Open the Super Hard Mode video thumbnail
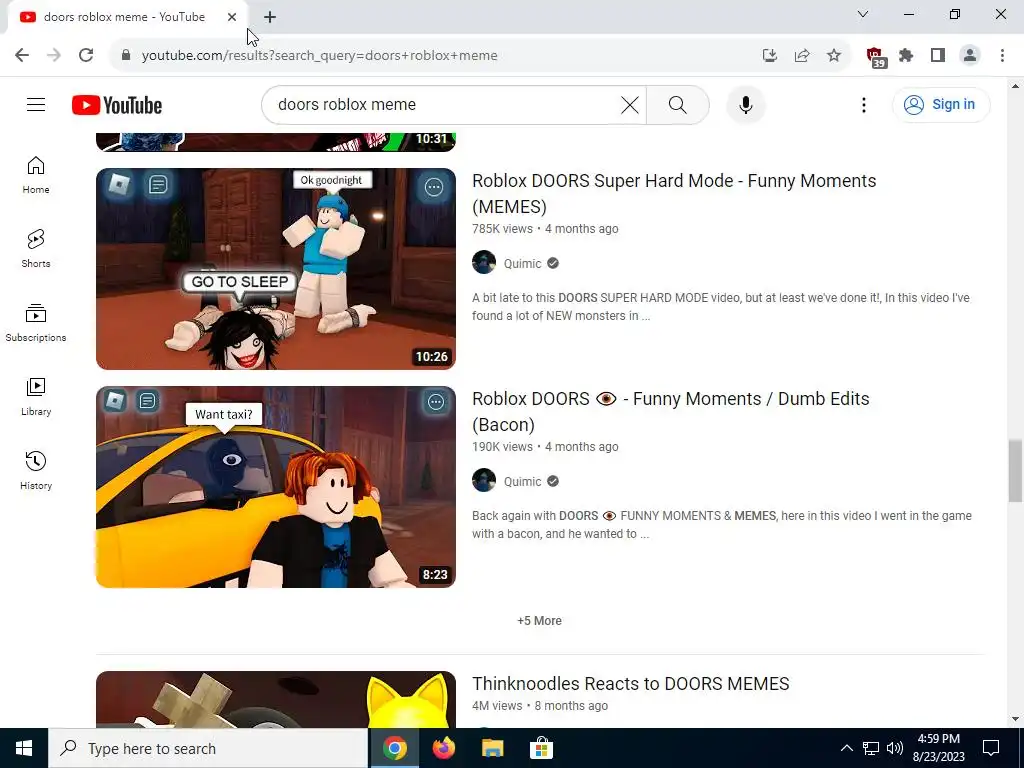 point(276,269)
